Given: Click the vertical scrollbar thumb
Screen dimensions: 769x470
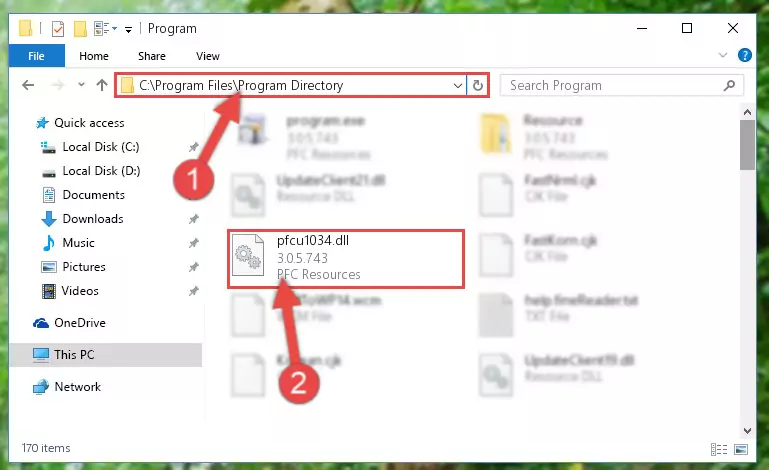Looking at the screenshot, I should click(x=747, y=145).
